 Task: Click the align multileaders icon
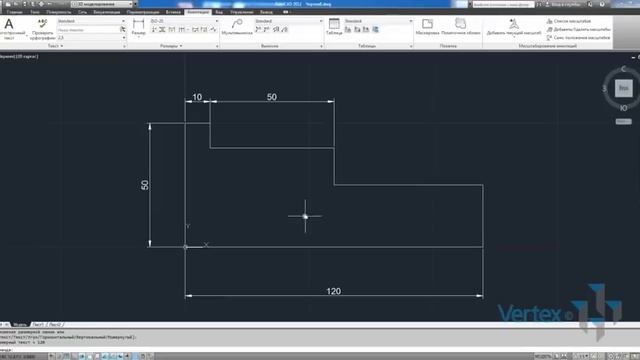(276, 29)
